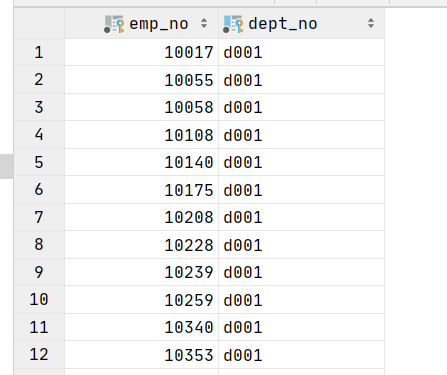Select row number 12 header
Image resolution: width=447 pixels, height=375 pixels.
pos(39,355)
